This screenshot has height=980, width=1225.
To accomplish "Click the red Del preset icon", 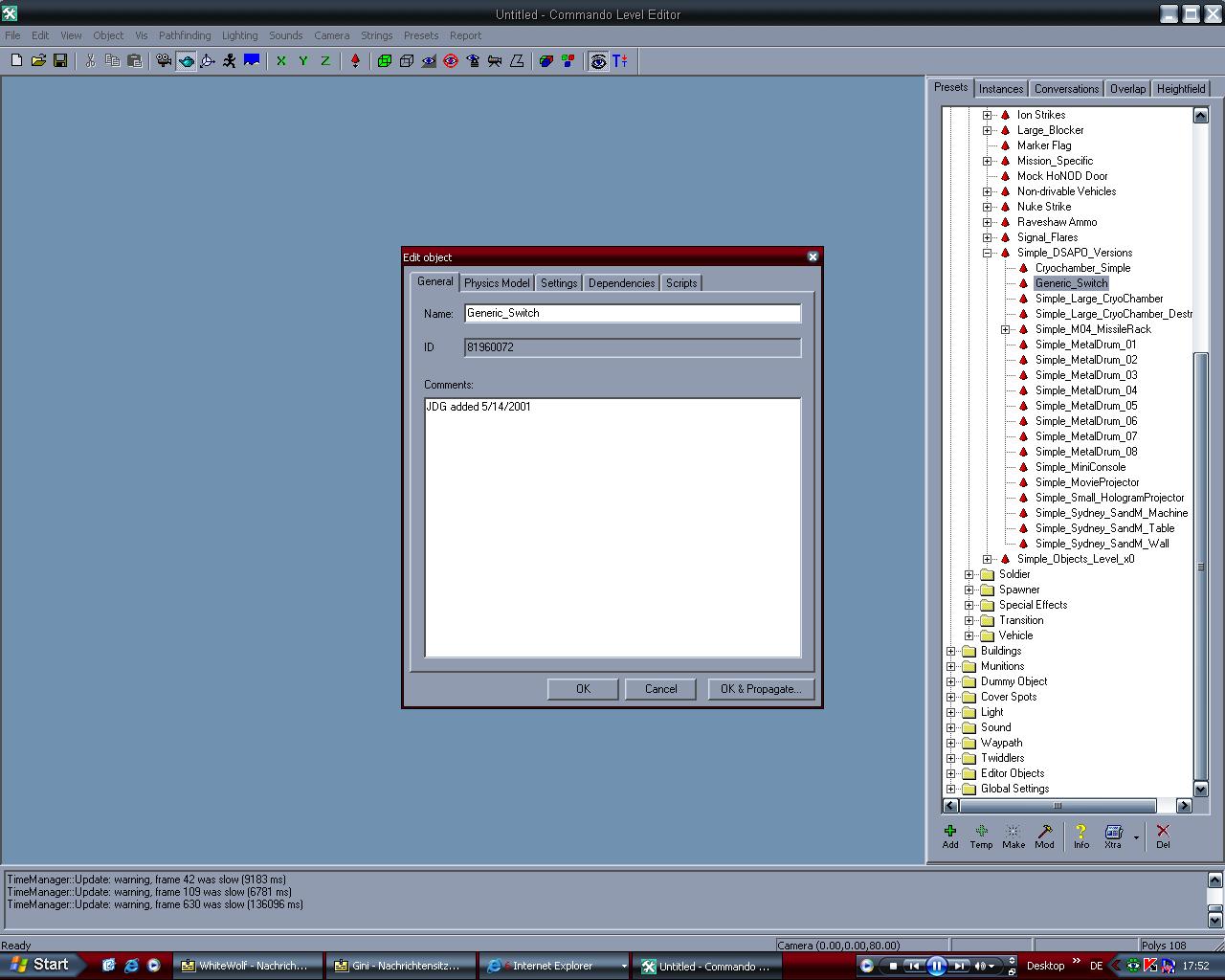I will (x=1163, y=835).
